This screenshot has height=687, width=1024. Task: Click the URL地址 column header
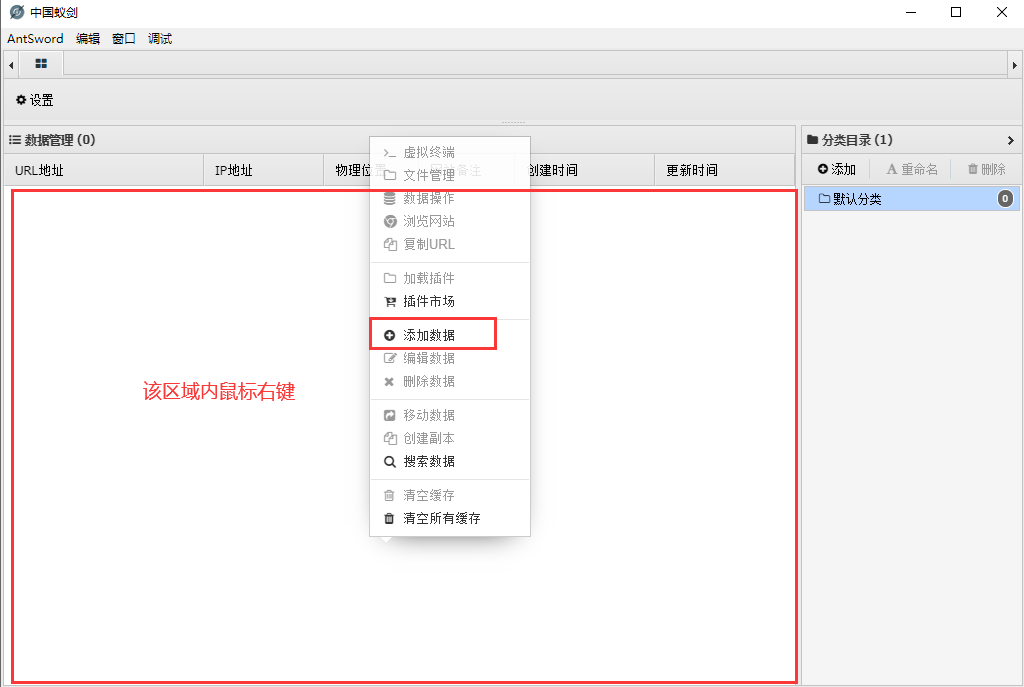click(x=40, y=171)
